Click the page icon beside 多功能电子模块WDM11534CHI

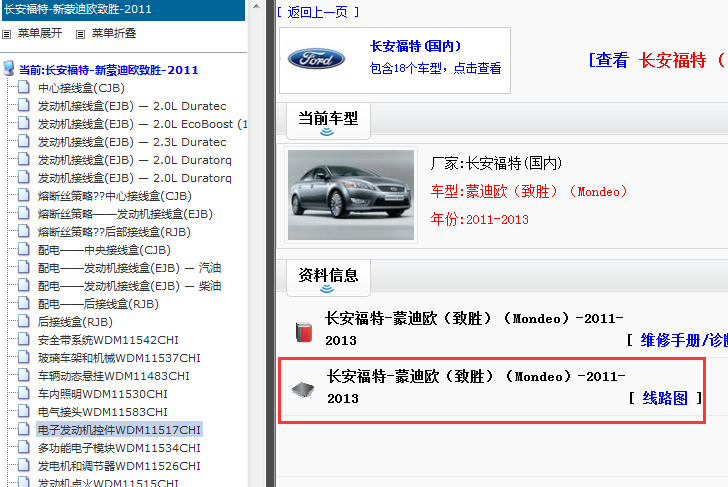tap(24, 448)
